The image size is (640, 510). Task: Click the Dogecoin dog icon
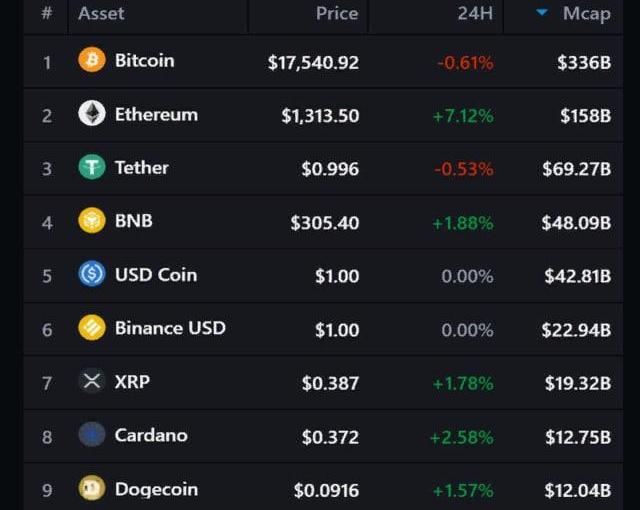pyautogui.click(x=92, y=488)
